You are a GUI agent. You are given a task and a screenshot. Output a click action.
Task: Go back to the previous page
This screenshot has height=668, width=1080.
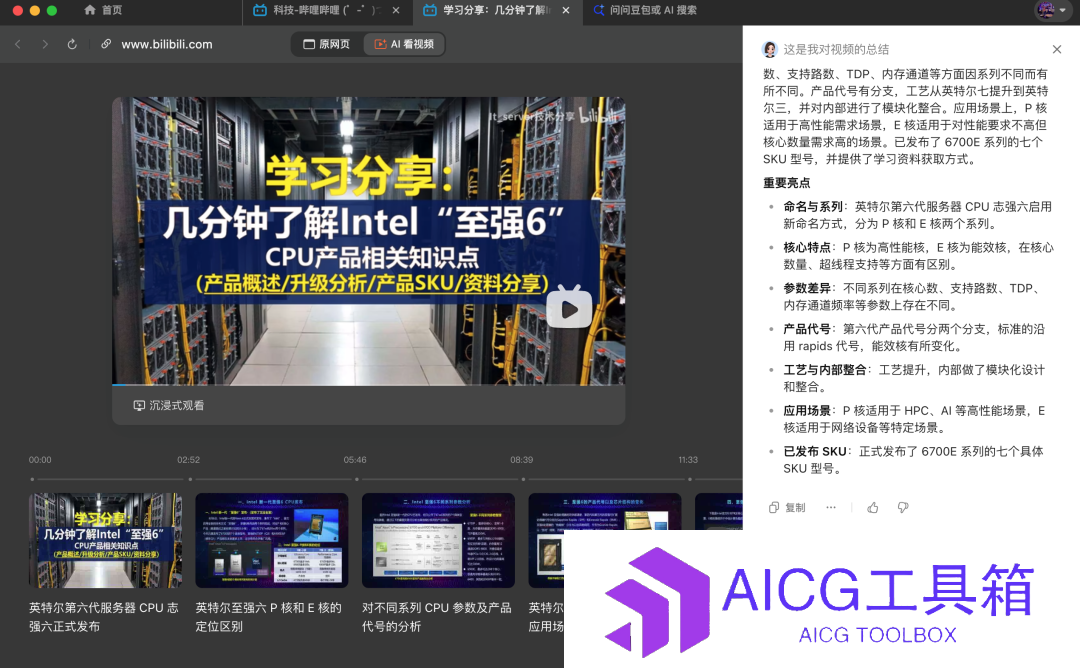pyautogui.click(x=18, y=44)
